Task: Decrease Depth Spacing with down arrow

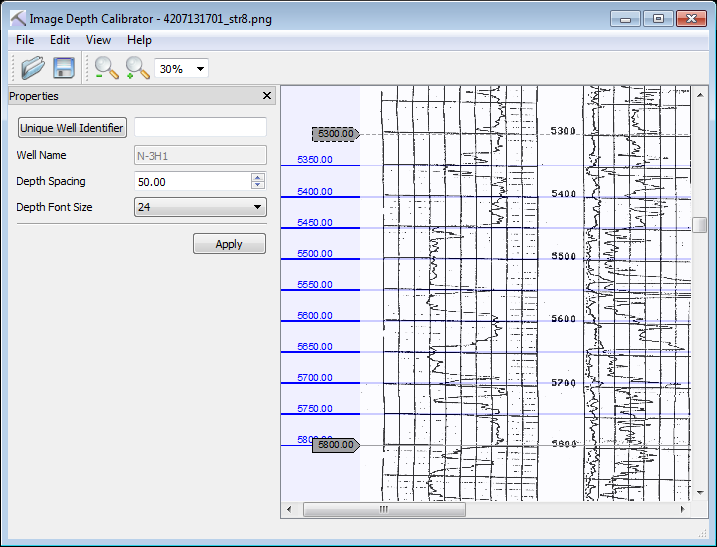Action: (x=258, y=185)
